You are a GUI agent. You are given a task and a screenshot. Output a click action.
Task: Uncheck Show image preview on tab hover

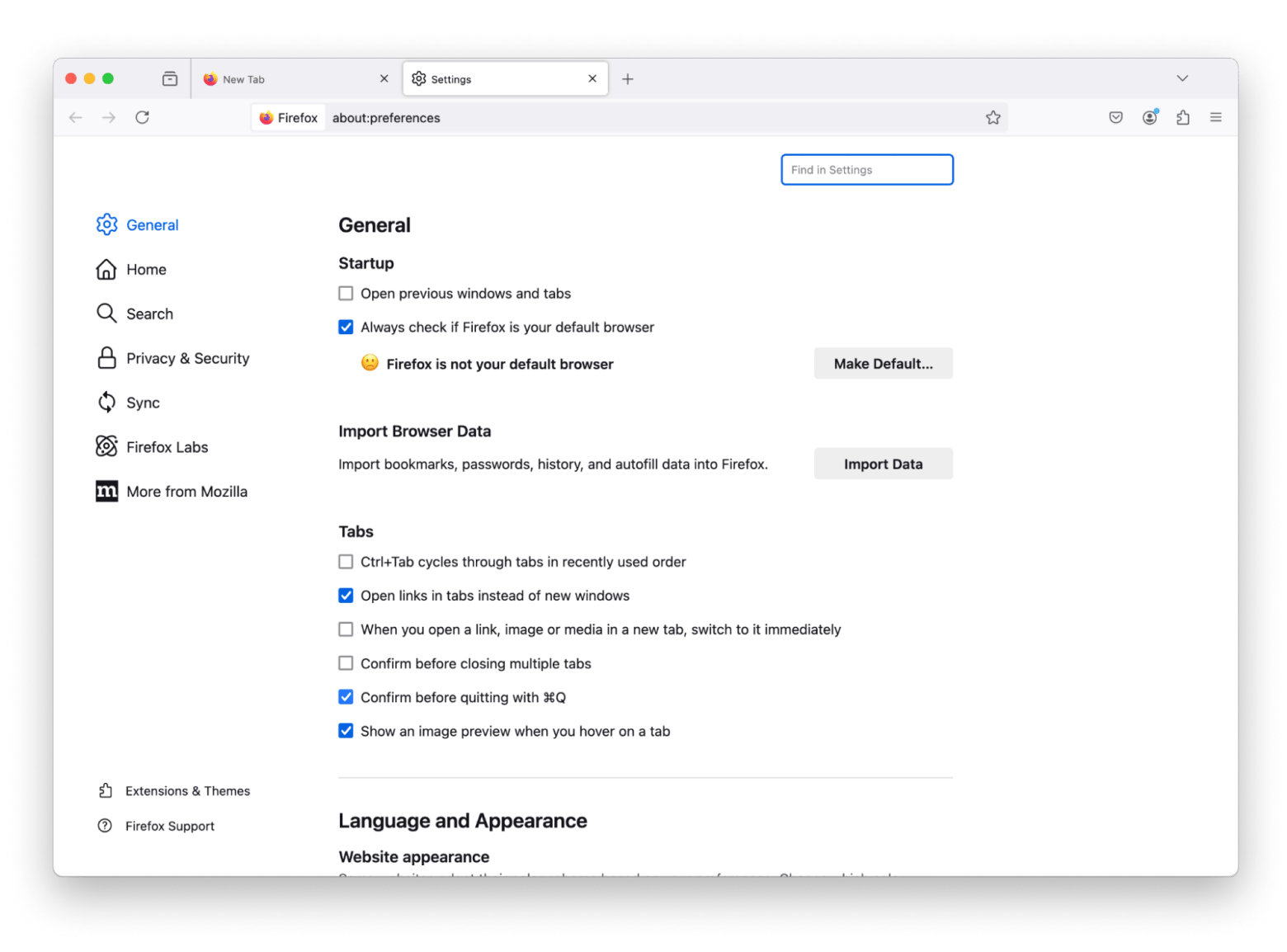(x=346, y=731)
